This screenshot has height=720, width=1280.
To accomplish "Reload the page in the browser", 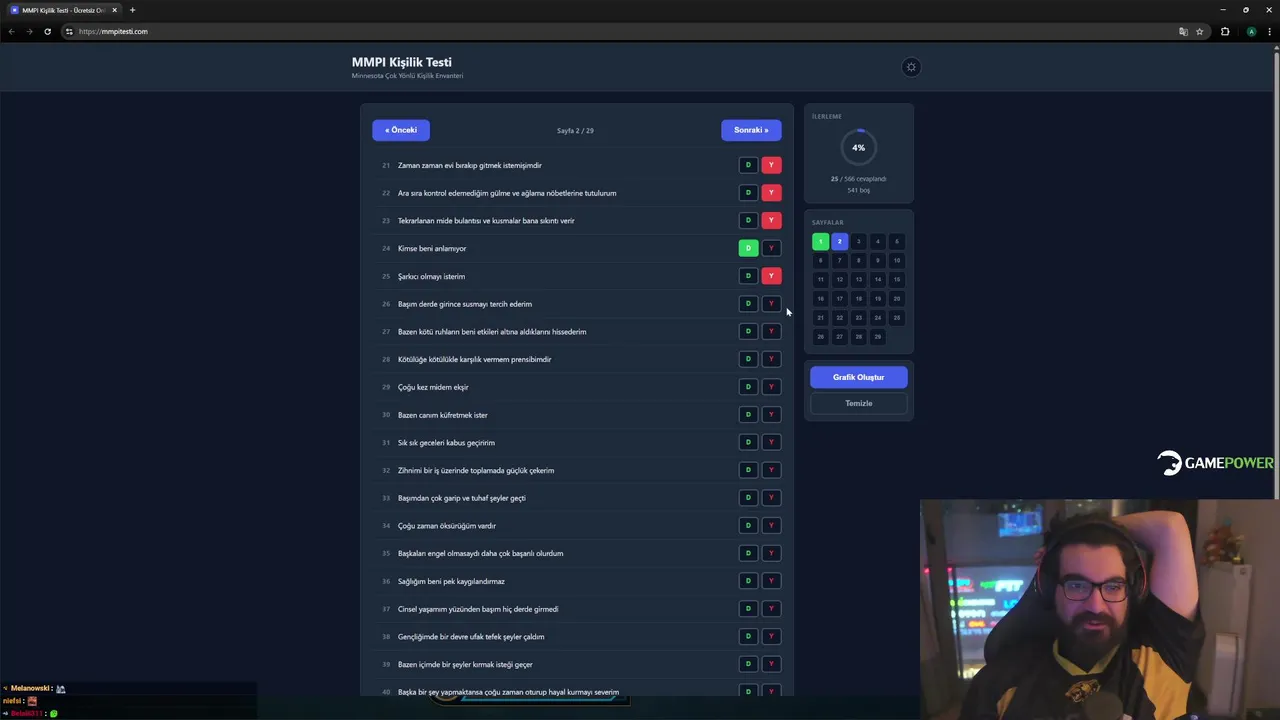I will tap(47, 31).
